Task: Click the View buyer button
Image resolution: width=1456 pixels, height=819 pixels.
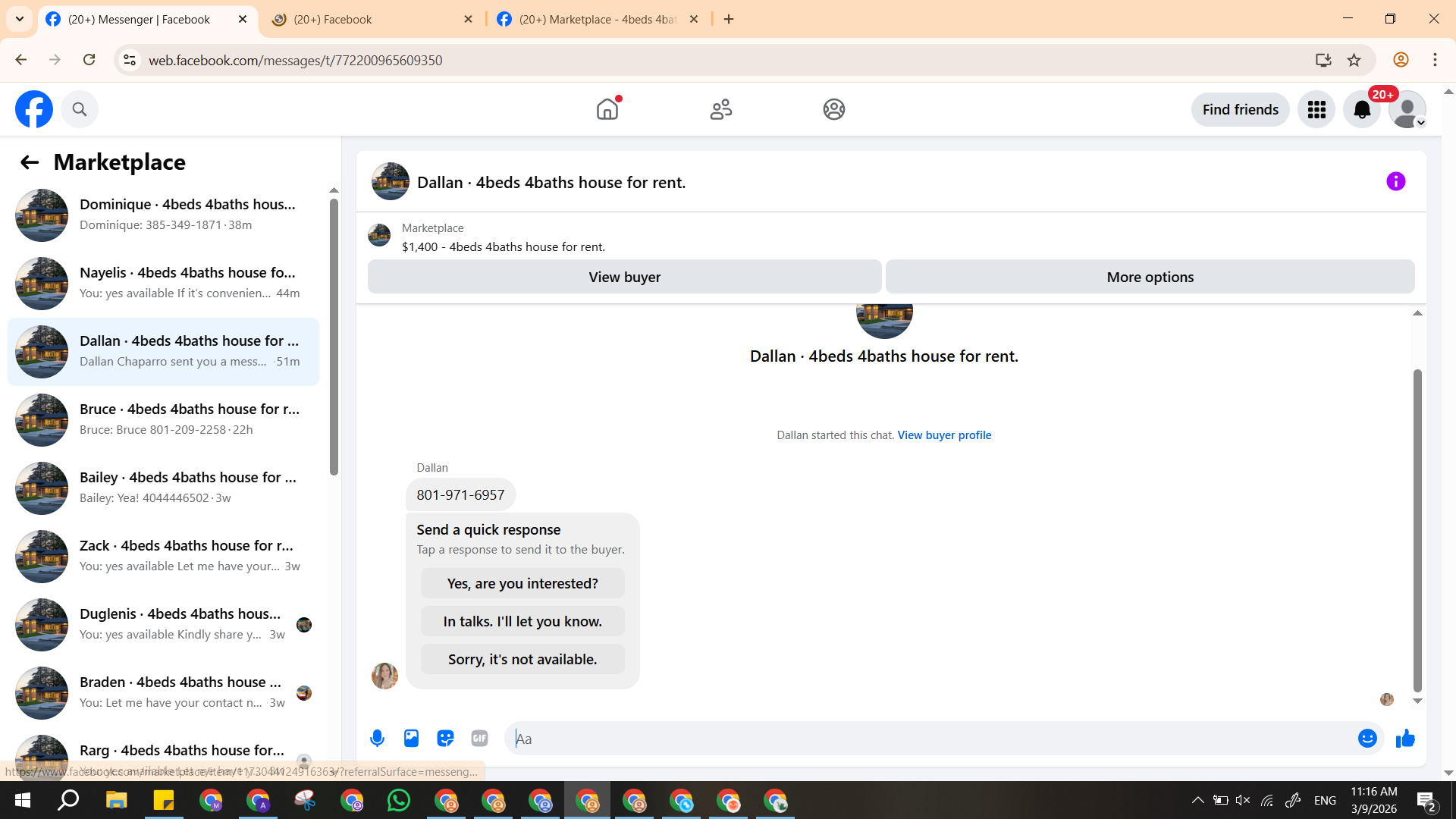Action: pyautogui.click(x=624, y=277)
